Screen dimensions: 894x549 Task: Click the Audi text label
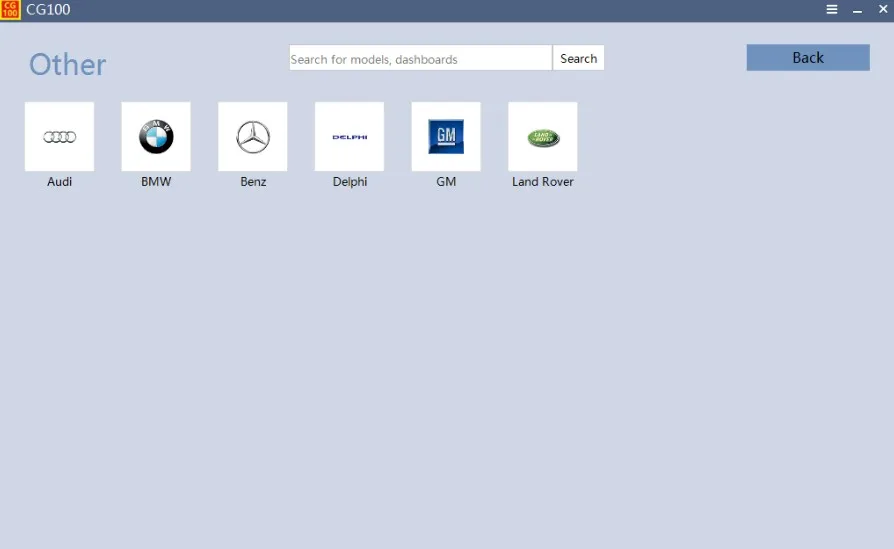[x=59, y=182]
